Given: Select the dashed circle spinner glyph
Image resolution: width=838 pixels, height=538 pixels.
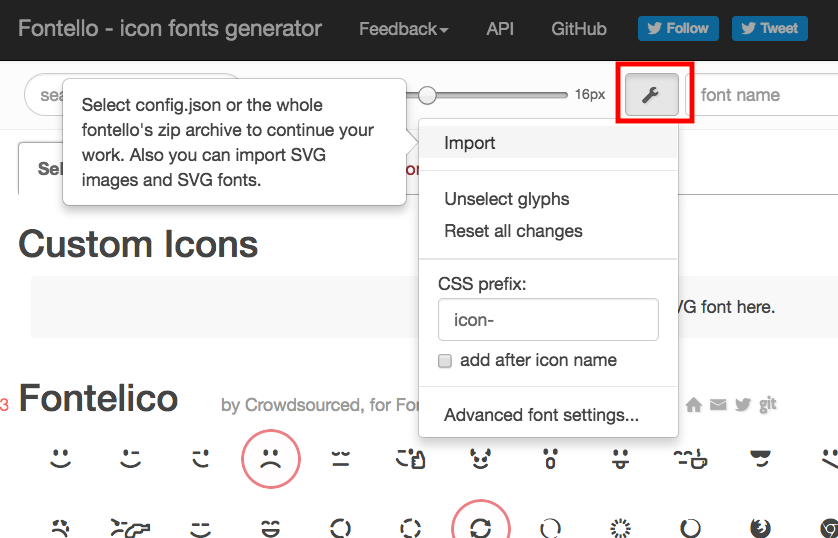Looking at the screenshot, I should [410, 528].
